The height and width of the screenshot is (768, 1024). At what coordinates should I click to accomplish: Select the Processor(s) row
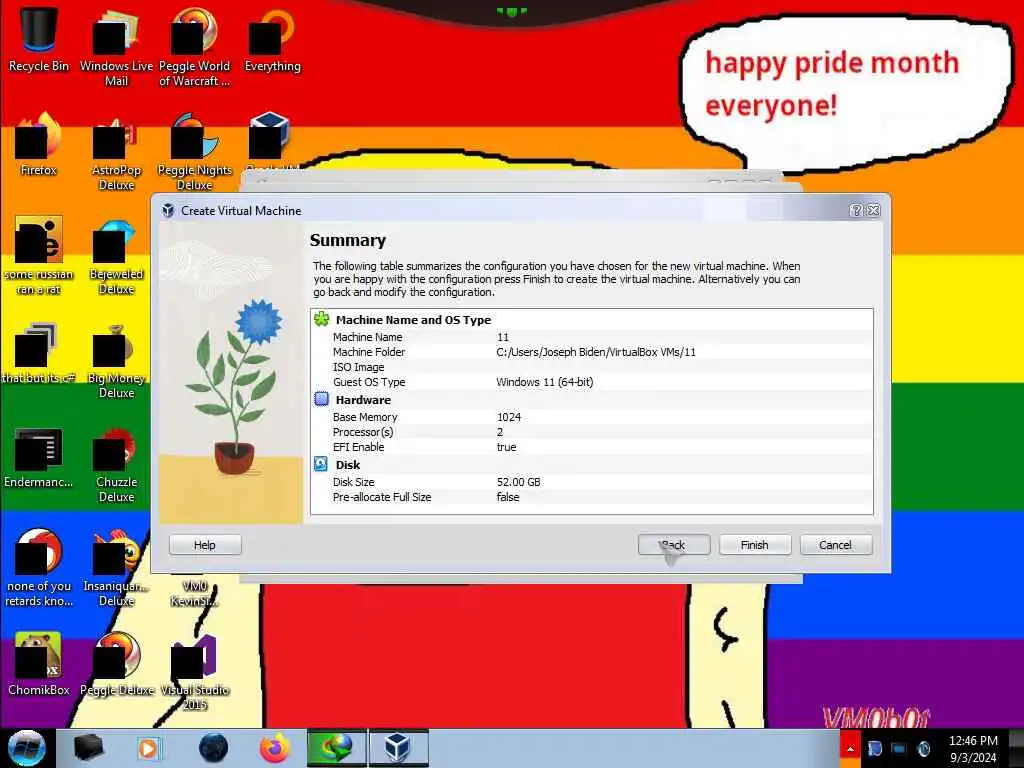tap(592, 432)
